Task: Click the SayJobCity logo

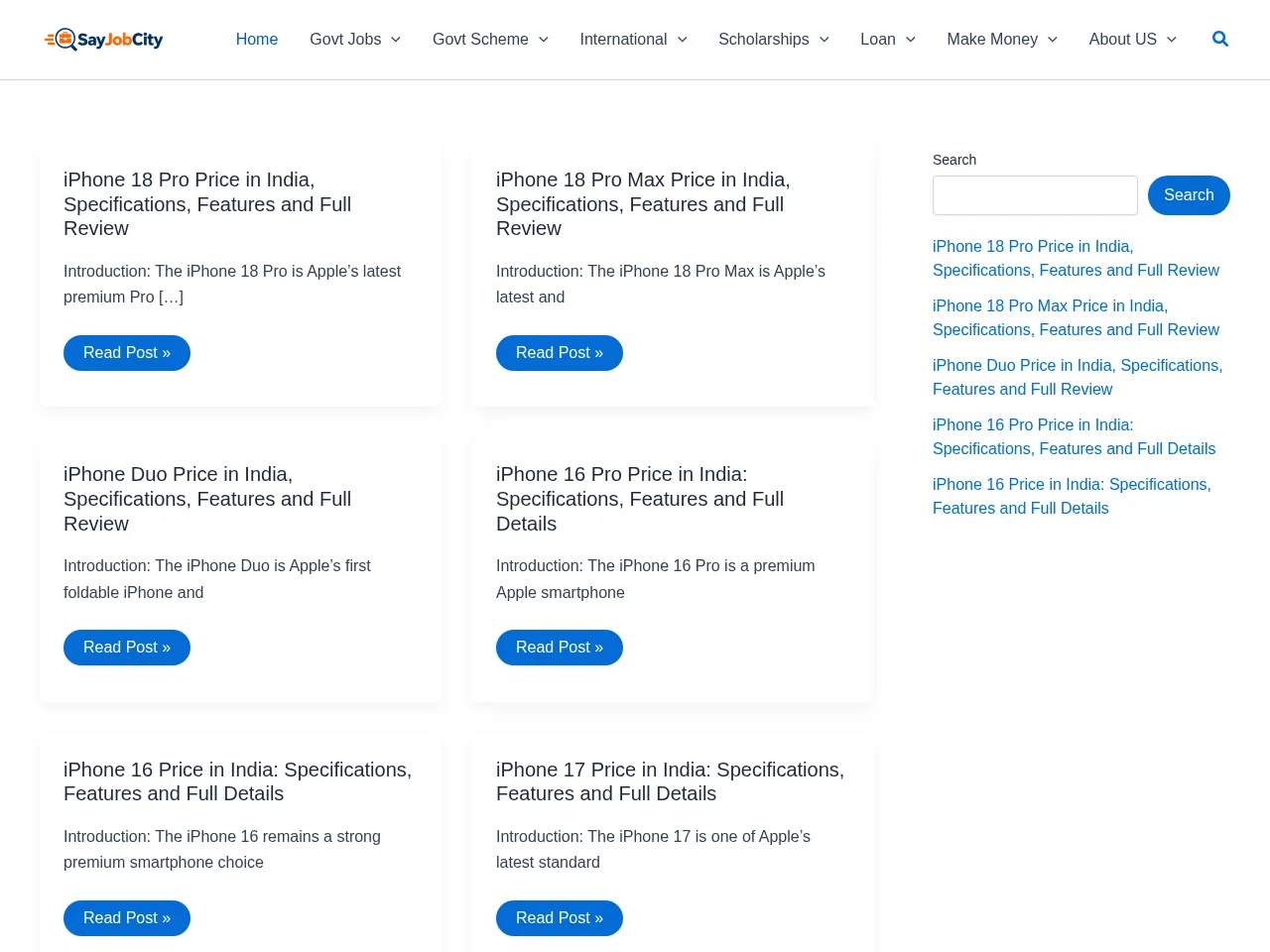Action: pos(103,40)
